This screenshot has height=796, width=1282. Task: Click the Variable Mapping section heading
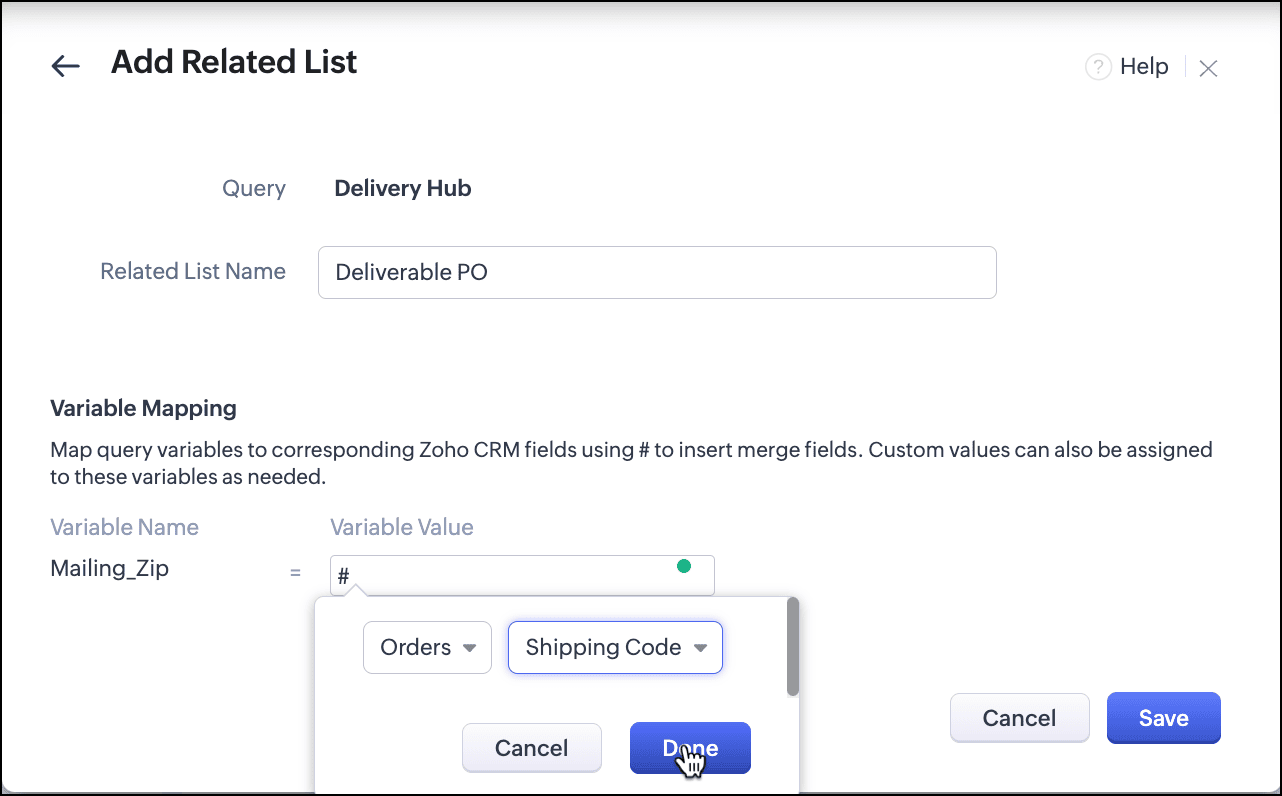(143, 408)
